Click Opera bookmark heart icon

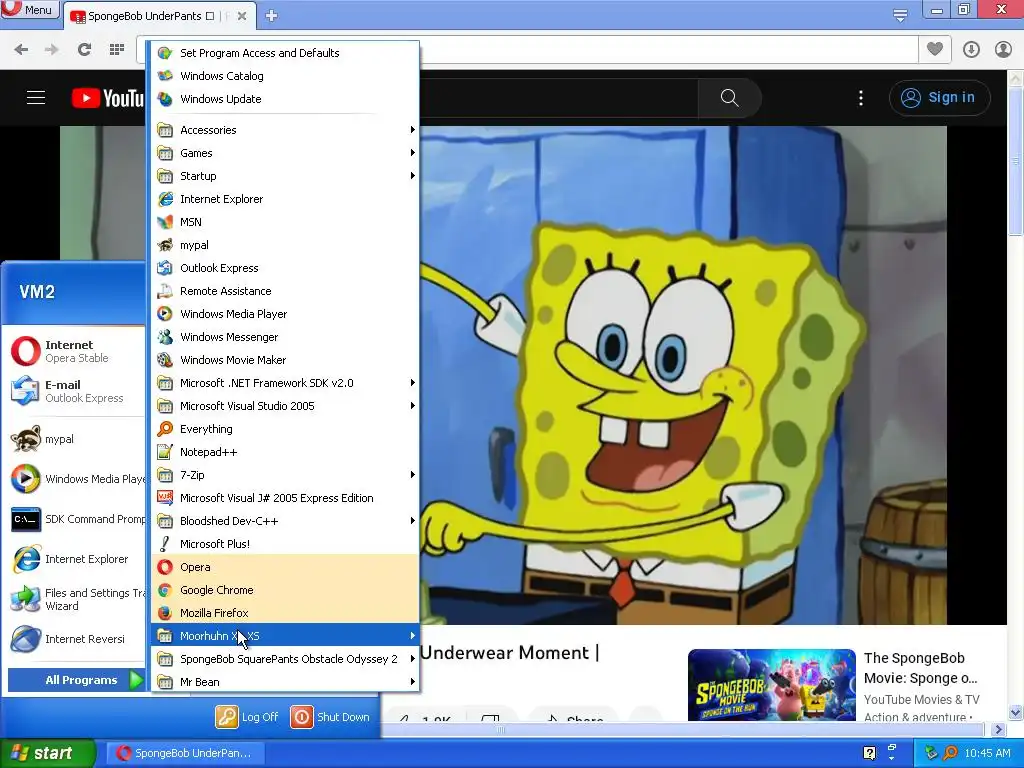[x=935, y=49]
